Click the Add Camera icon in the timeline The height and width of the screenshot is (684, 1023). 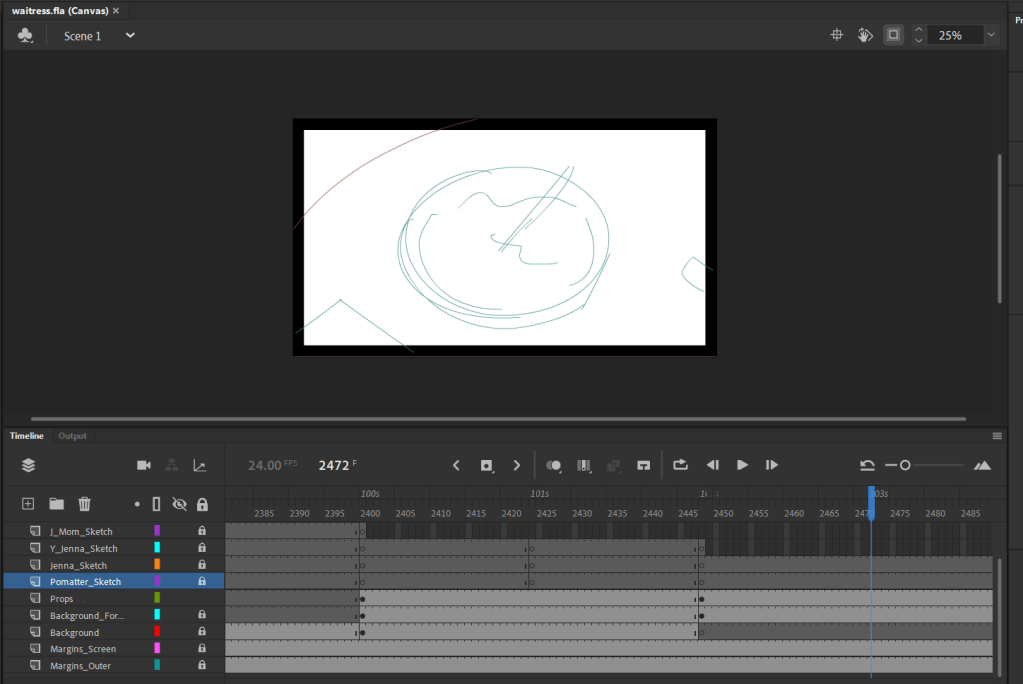coord(144,465)
